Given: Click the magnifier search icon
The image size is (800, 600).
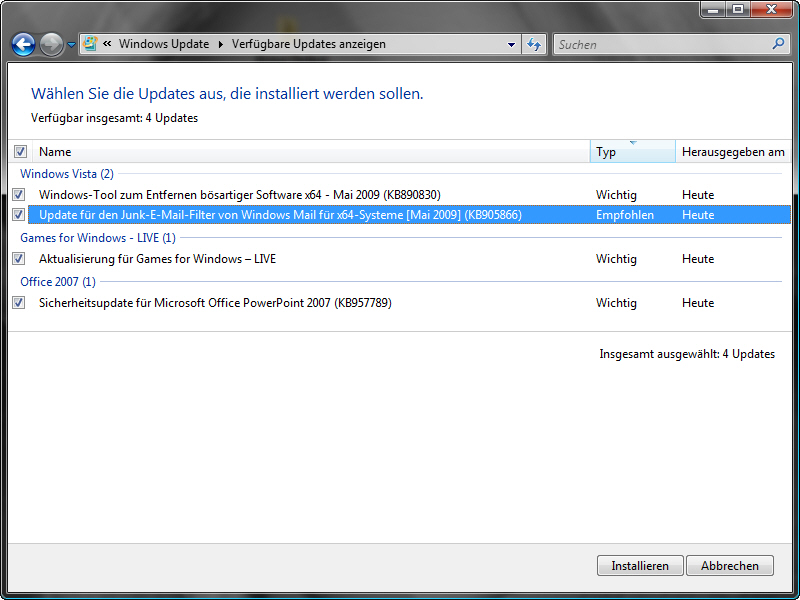Looking at the screenshot, I should [x=779, y=44].
